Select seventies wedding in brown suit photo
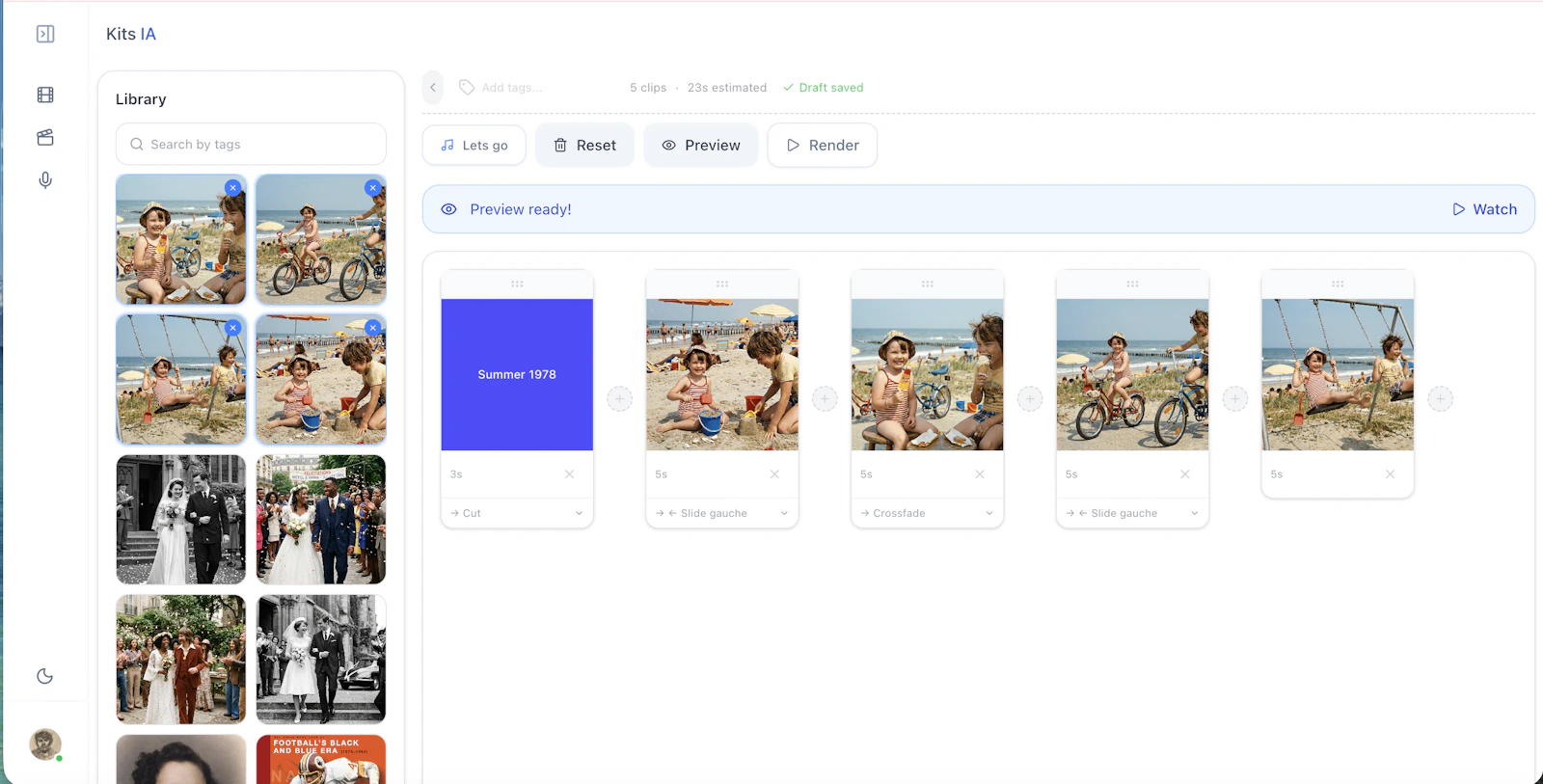The height and width of the screenshot is (784, 1543). click(x=181, y=660)
